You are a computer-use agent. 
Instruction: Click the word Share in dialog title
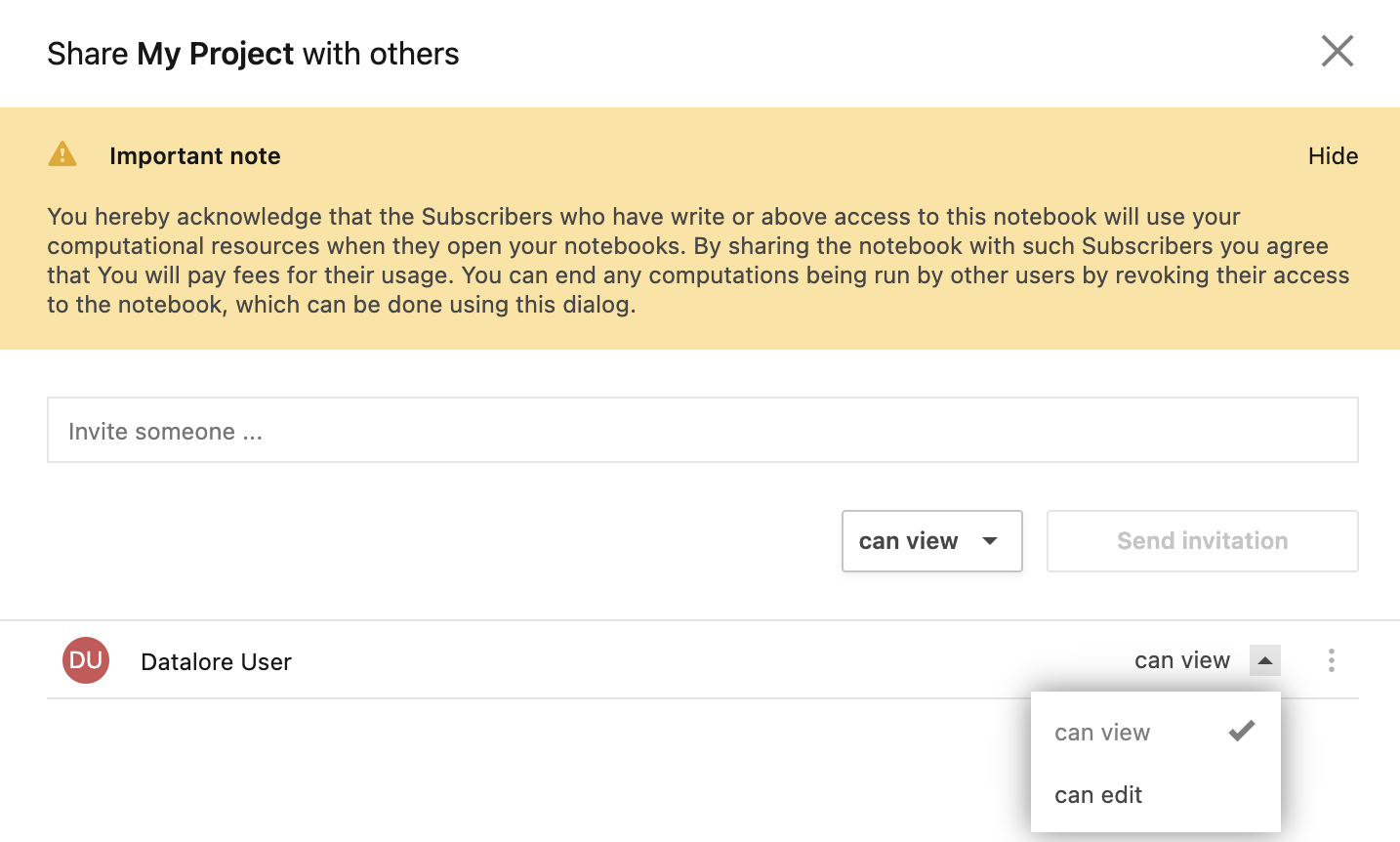[x=88, y=54]
